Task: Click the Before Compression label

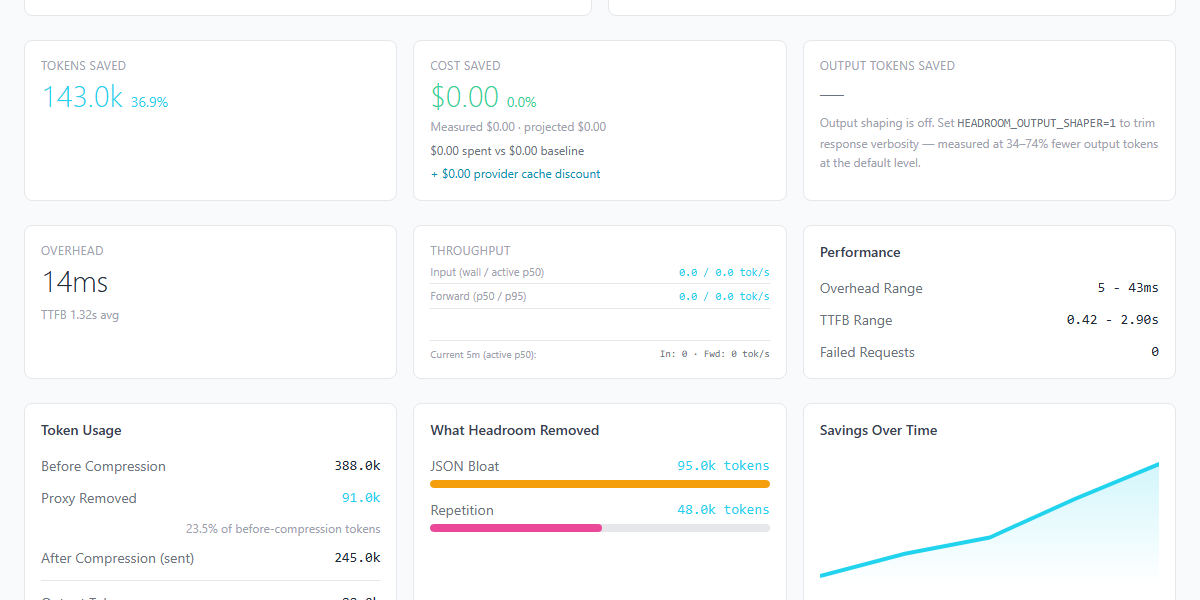Action: pyautogui.click(x=103, y=466)
